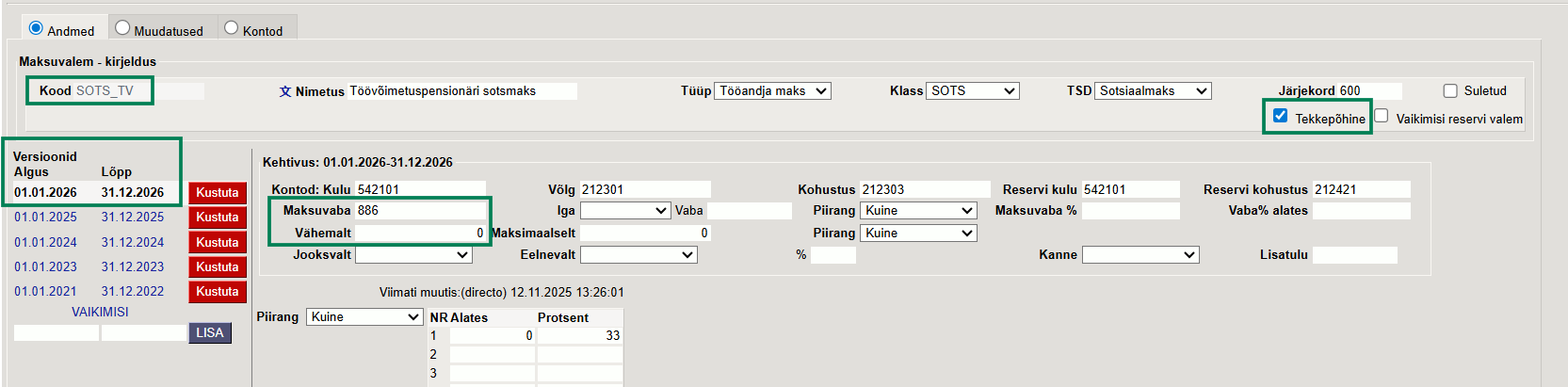The image size is (1568, 387).
Task: Open the Tüüp dropdown
Action: 772,91
